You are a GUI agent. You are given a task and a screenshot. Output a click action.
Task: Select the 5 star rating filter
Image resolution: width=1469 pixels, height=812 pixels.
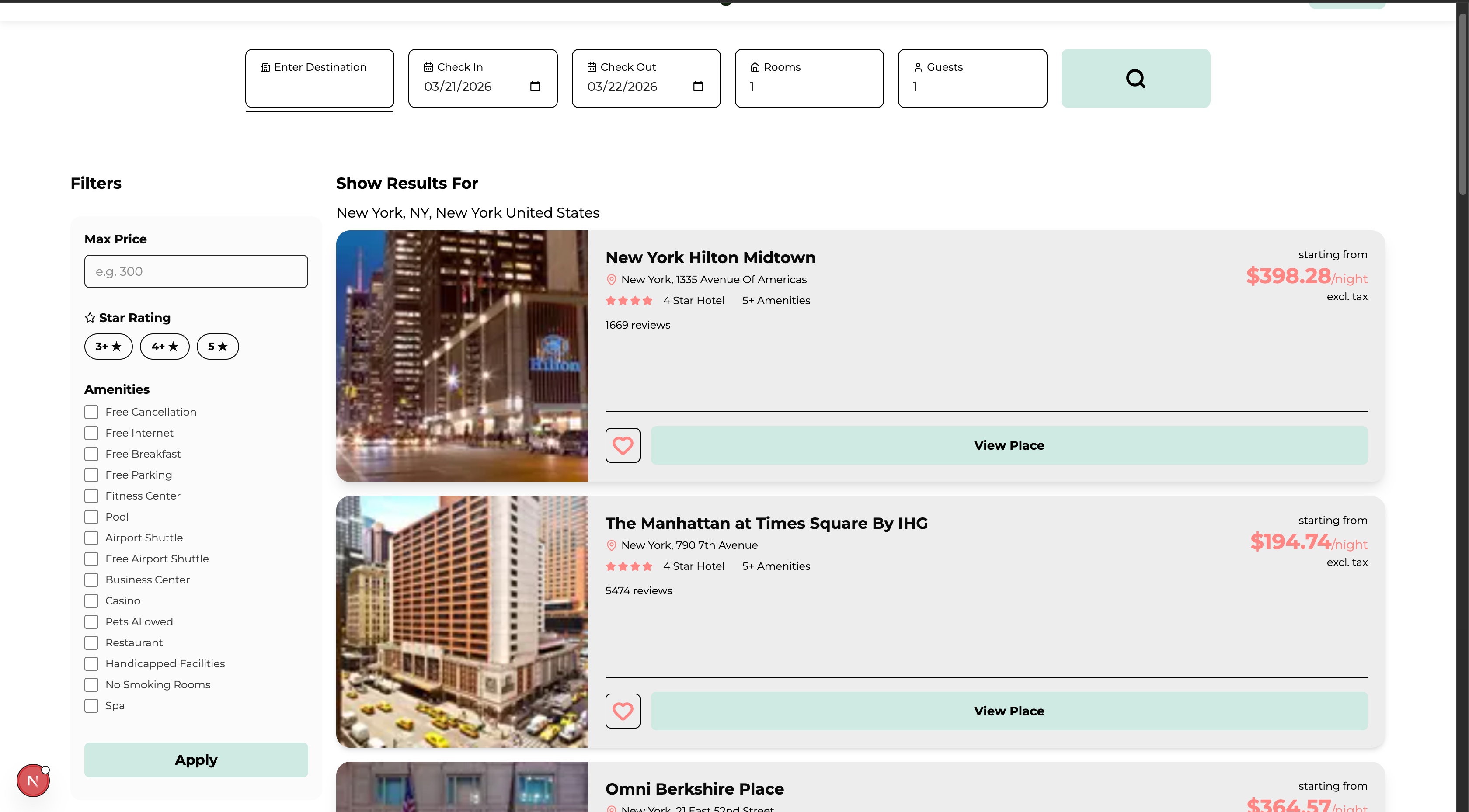[218, 346]
